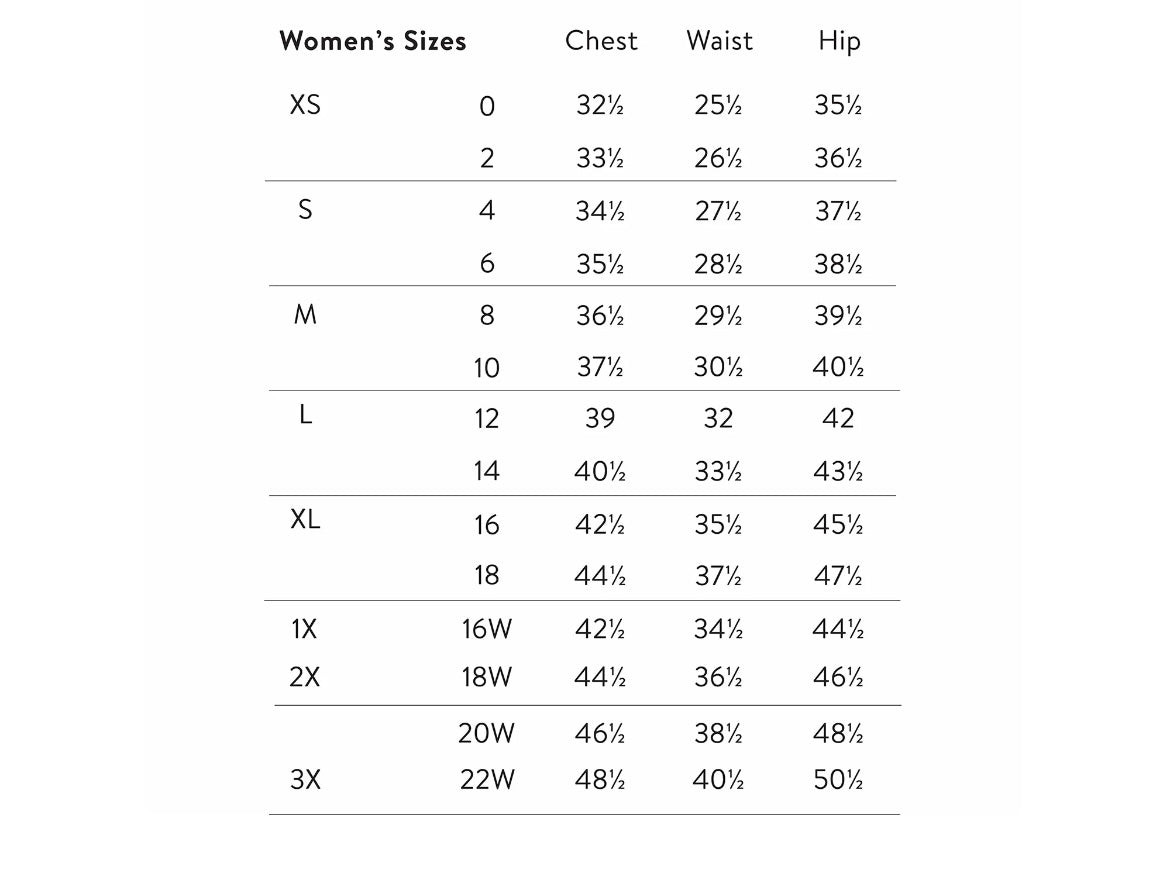Click the Women's Sizes heading
Screen dimensions: 1170x880
tap(373, 41)
